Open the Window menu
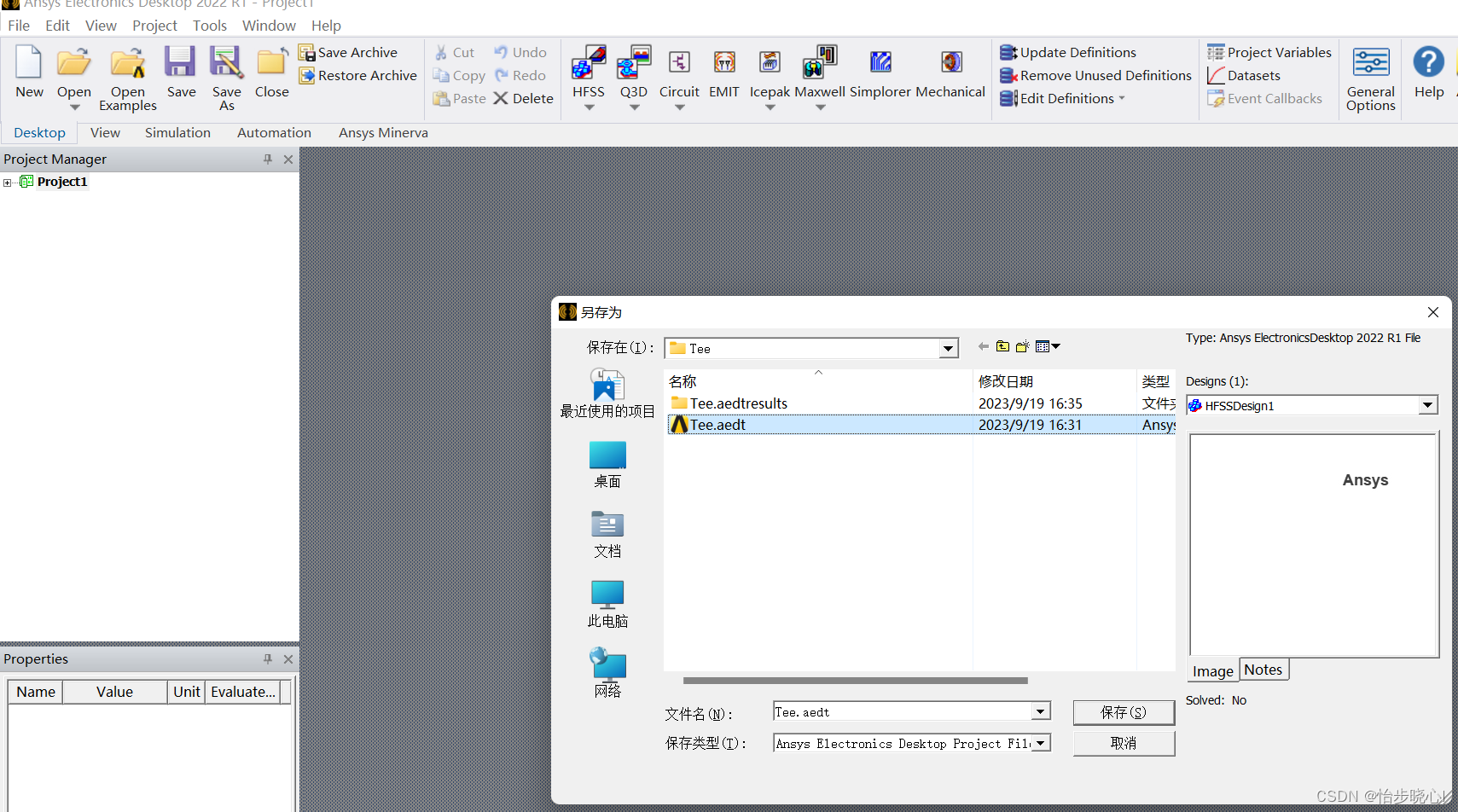The image size is (1458, 812). pyautogui.click(x=269, y=26)
